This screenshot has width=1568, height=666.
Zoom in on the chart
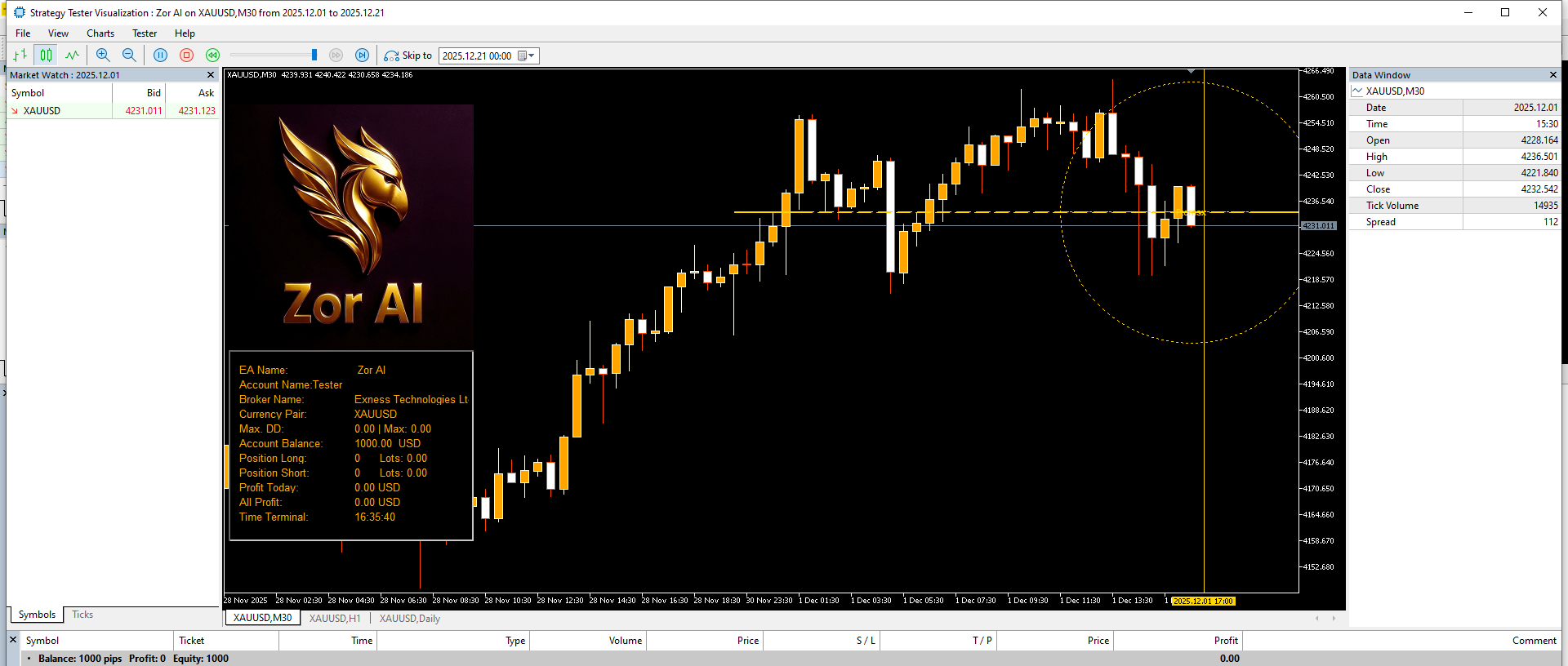pos(103,55)
